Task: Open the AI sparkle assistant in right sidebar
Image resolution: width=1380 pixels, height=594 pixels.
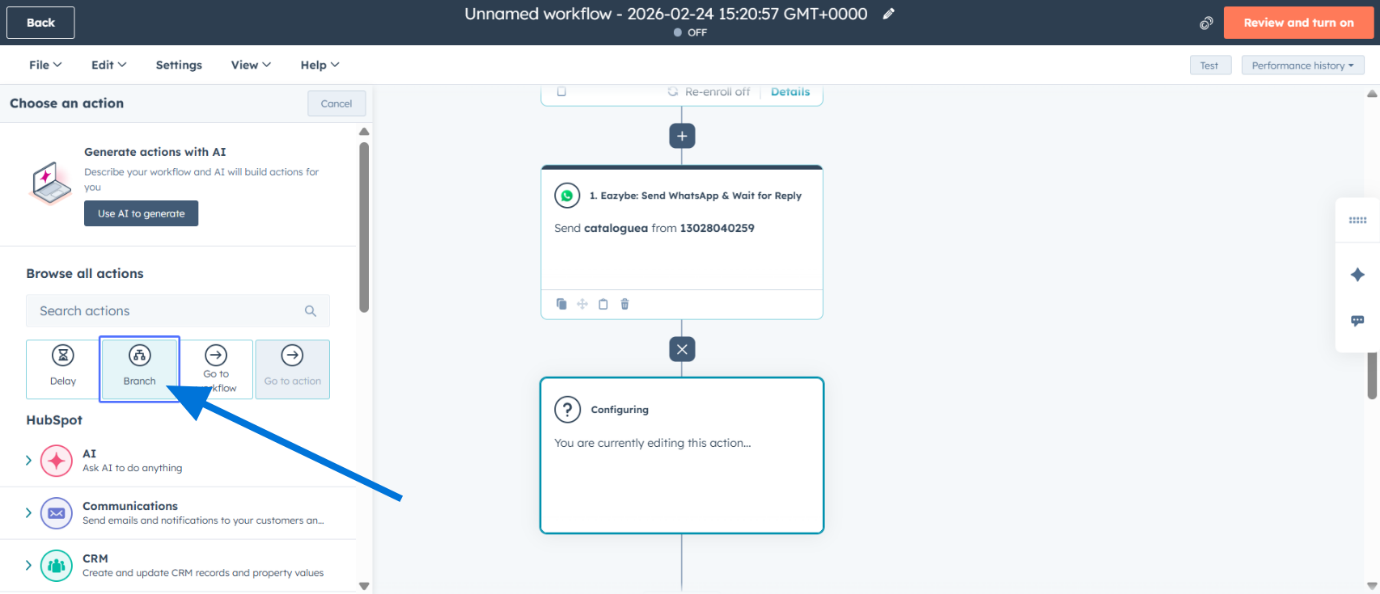Action: click(1357, 274)
